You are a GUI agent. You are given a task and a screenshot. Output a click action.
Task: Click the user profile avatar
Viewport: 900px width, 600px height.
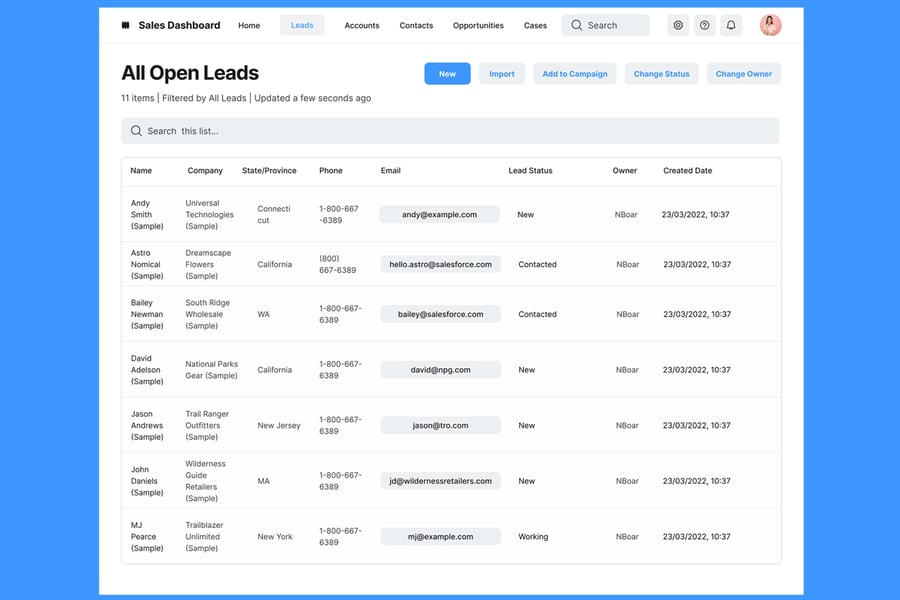tap(770, 26)
